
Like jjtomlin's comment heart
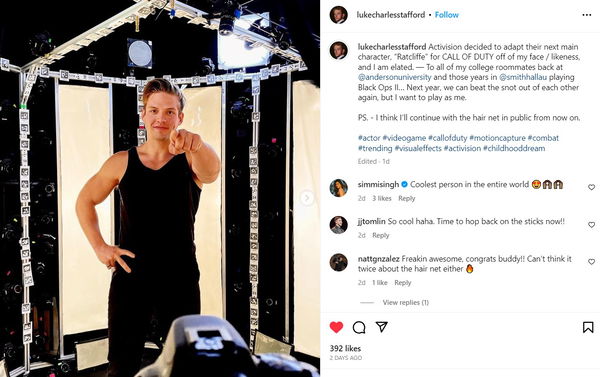click(591, 225)
